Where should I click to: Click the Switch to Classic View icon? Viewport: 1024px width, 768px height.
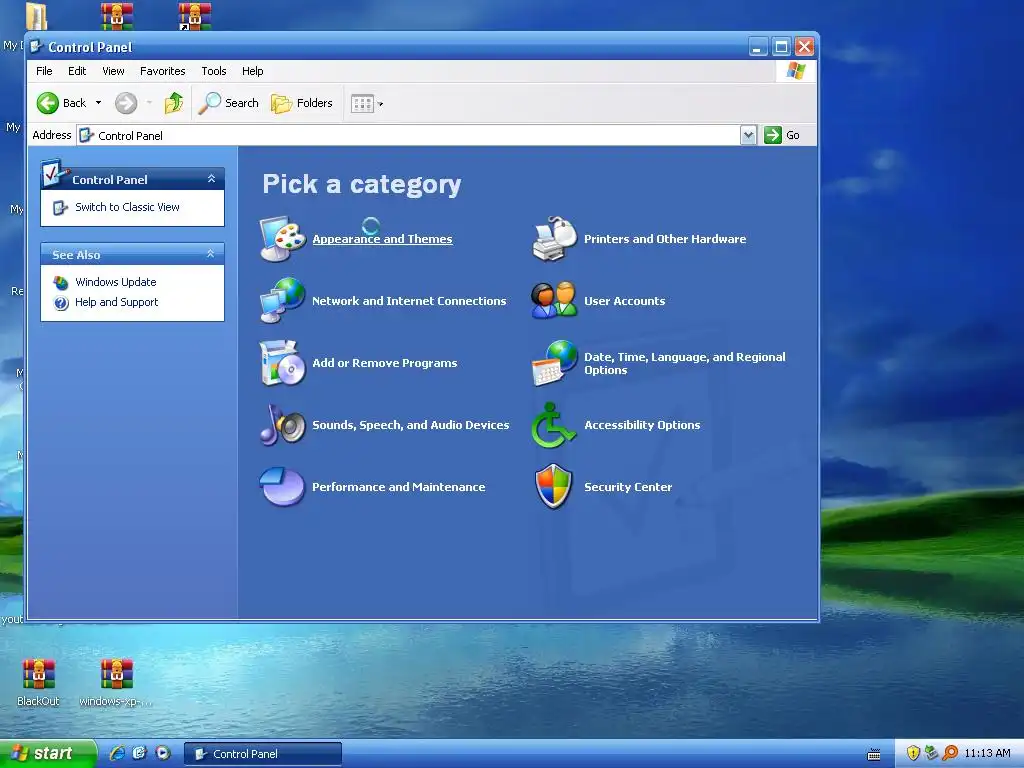click(x=60, y=208)
